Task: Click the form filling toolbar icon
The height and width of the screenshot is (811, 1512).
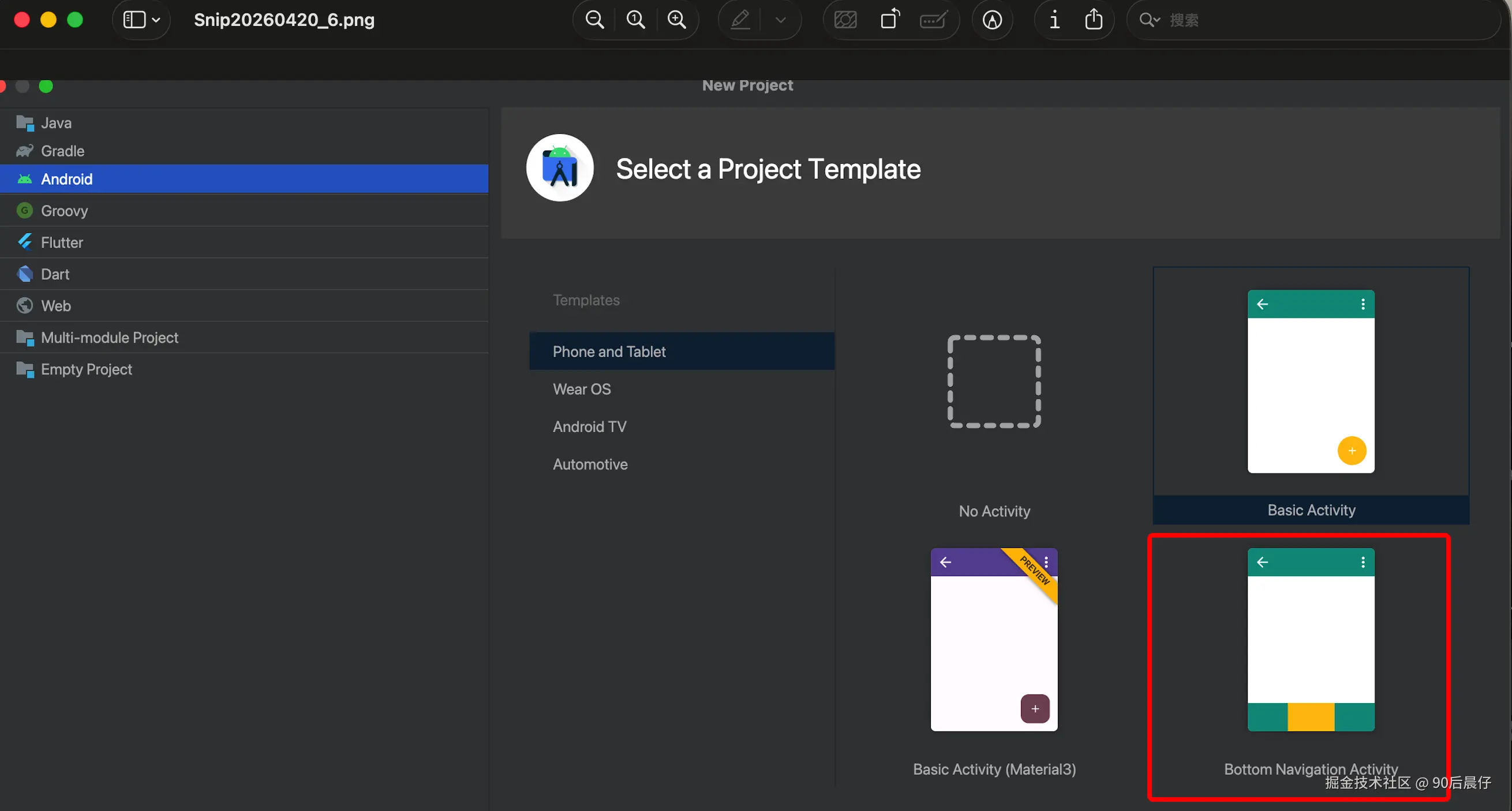Action: tap(933, 20)
